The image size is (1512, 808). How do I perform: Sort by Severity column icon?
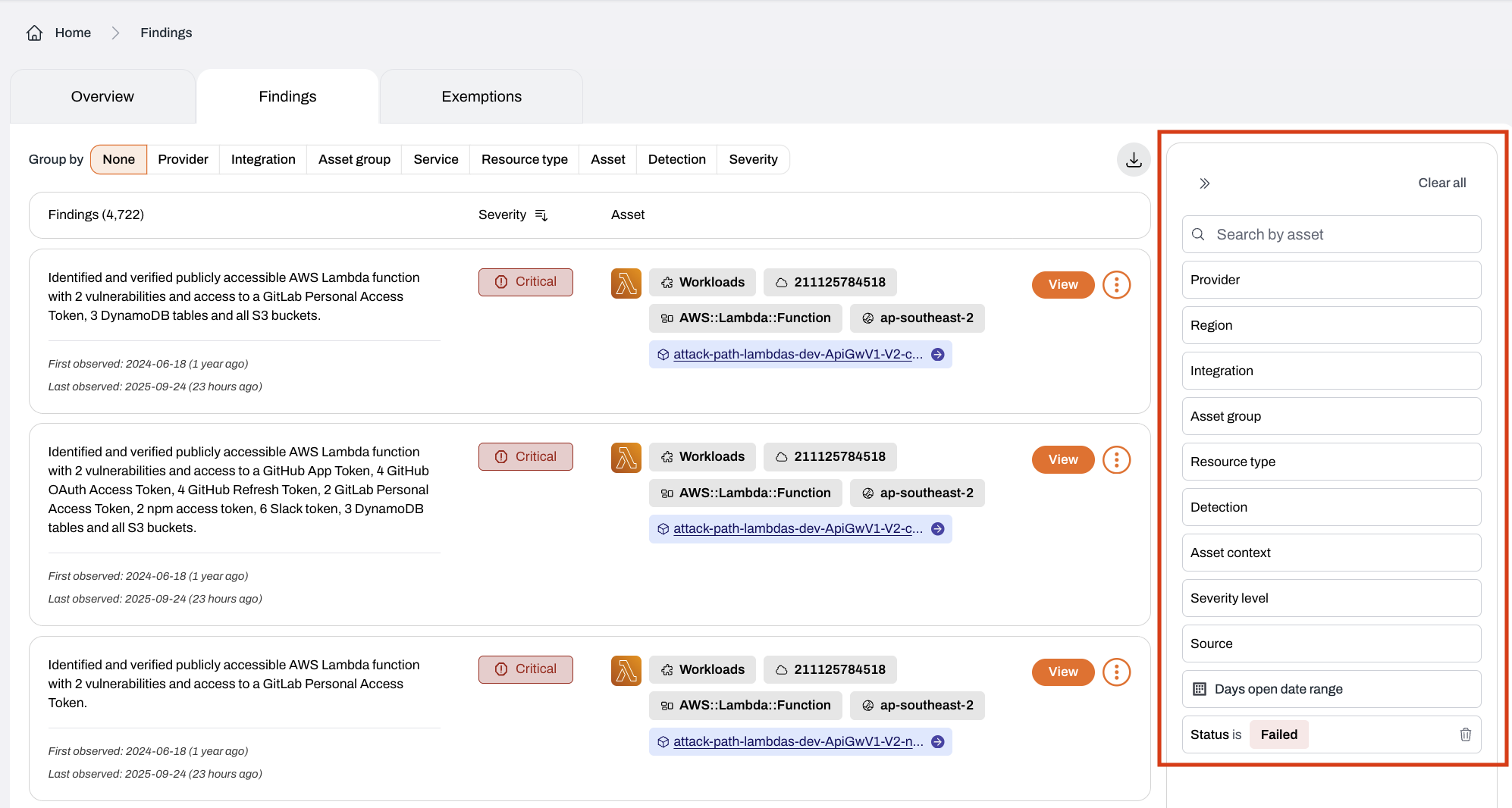(541, 215)
